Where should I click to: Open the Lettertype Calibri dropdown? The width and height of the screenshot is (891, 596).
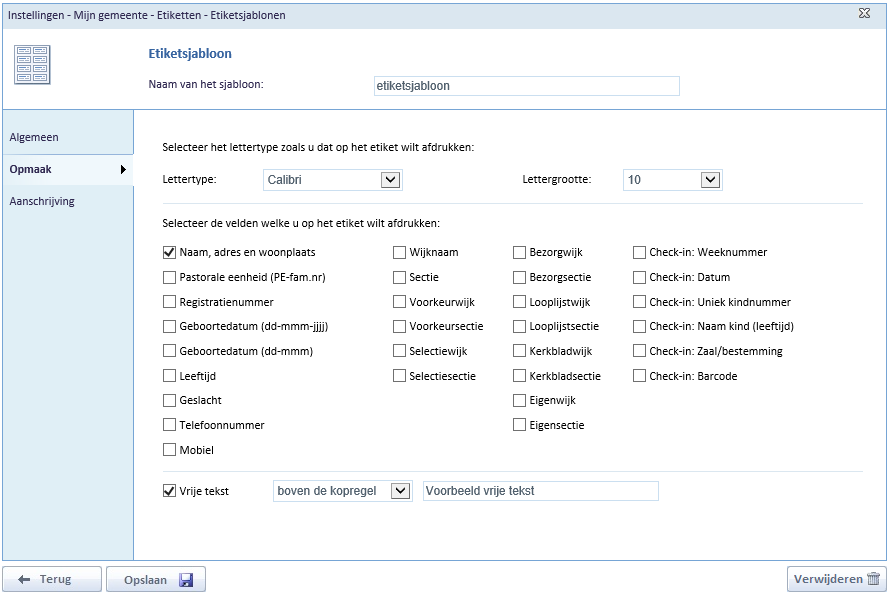333,180
